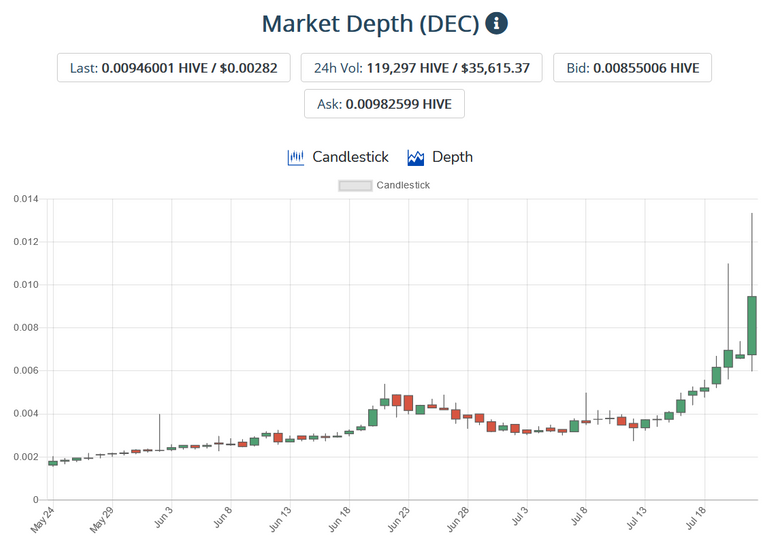Click the Jun 28 x-axis label
Screen dimensions: 768x542
pyautogui.click(x=457, y=519)
